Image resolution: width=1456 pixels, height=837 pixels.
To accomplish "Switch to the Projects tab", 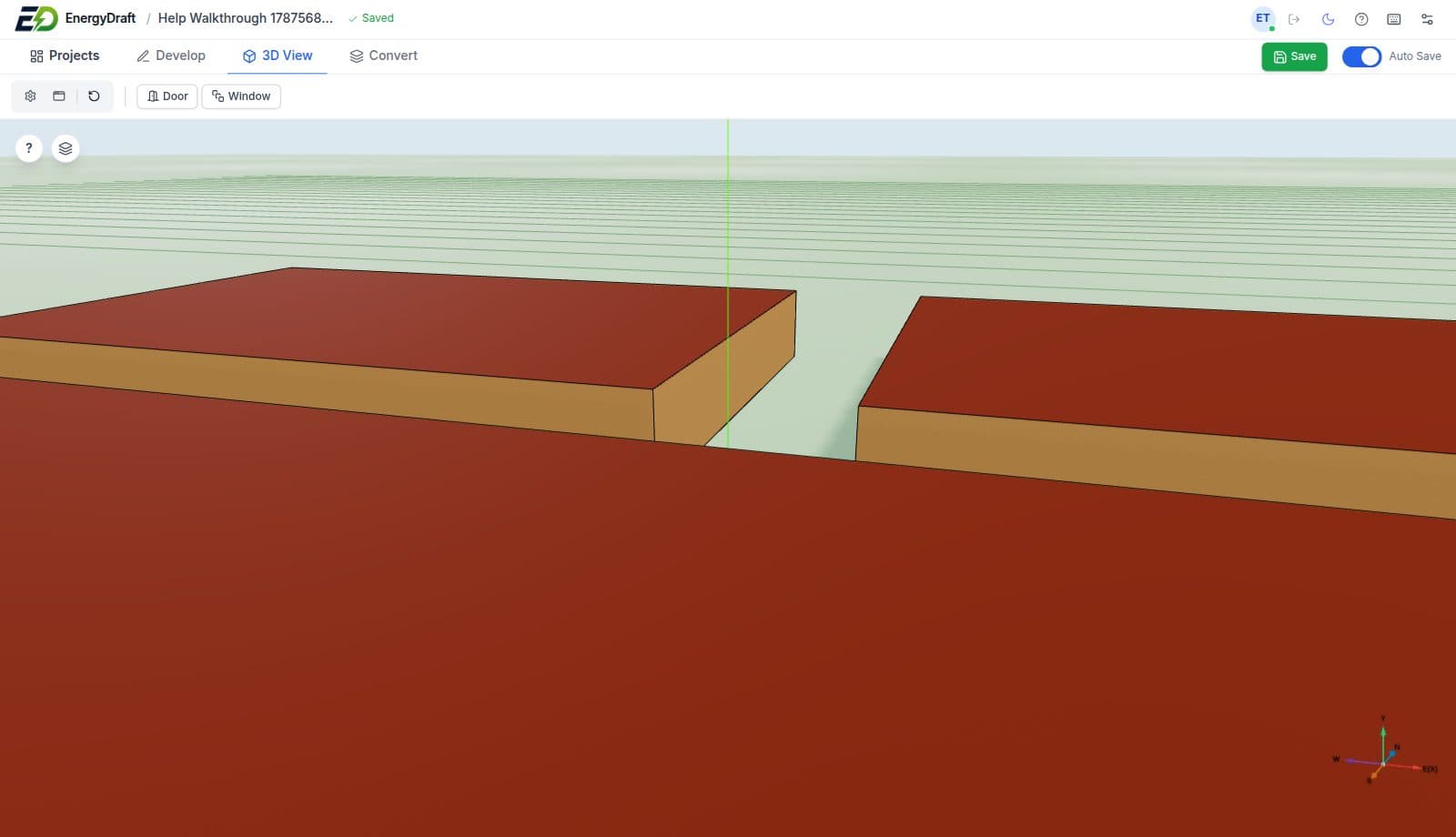I will [x=65, y=55].
